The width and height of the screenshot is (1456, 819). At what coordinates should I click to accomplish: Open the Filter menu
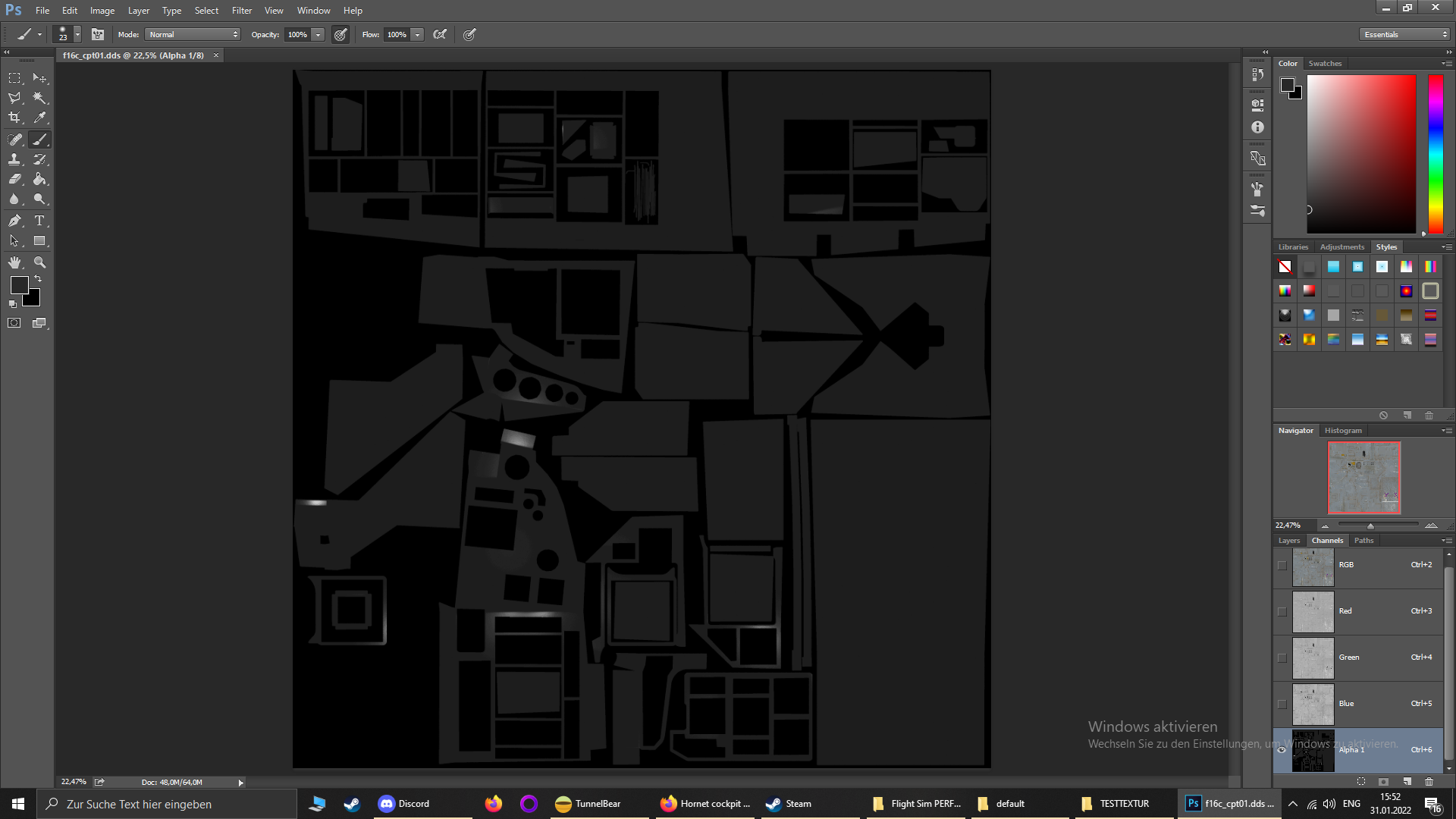click(x=242, y=11)
